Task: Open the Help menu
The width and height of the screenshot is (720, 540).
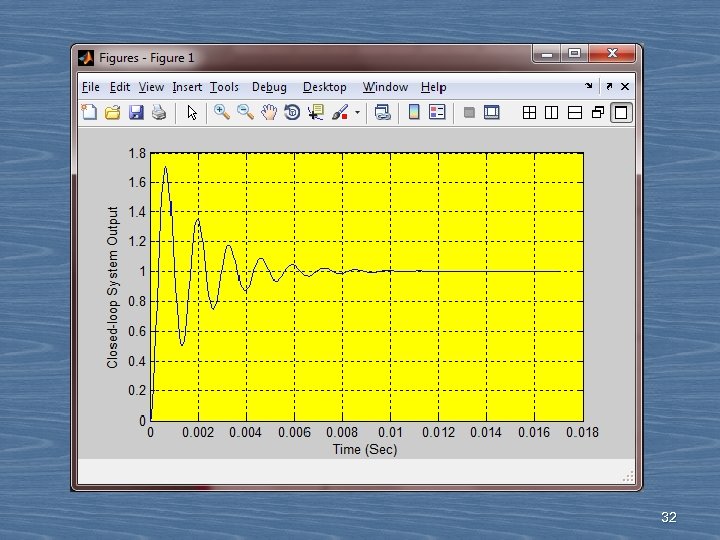Action: pos(433,87)
